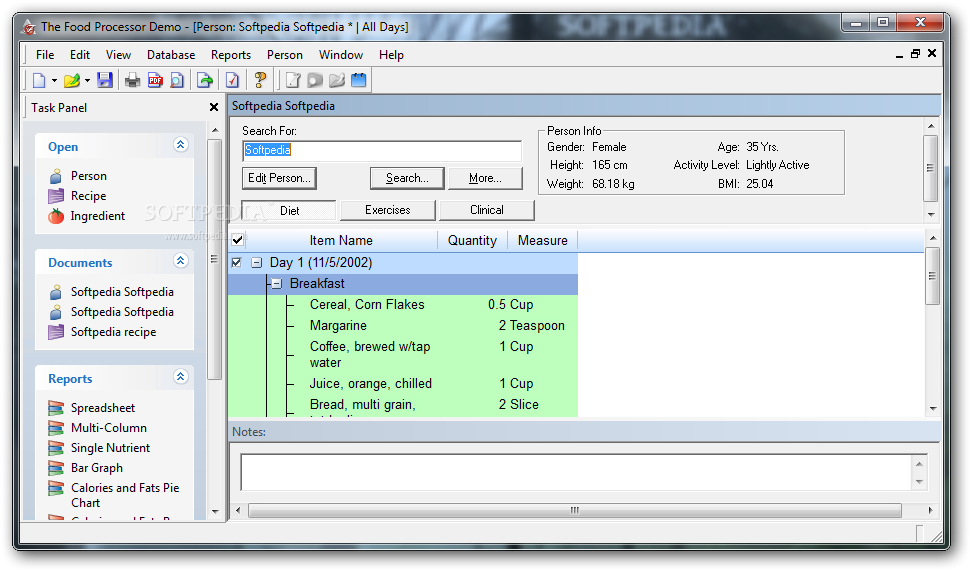Image resolution: width=971 pixels, height=571 pixels.
Task: Collapse the Day 1 tree node
Action: click(256, 263)
